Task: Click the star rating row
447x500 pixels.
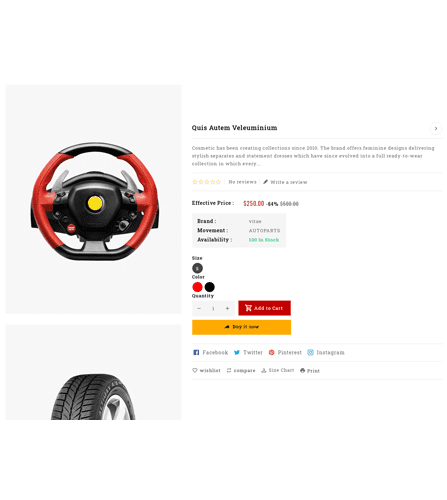Action: click(207, 182)
